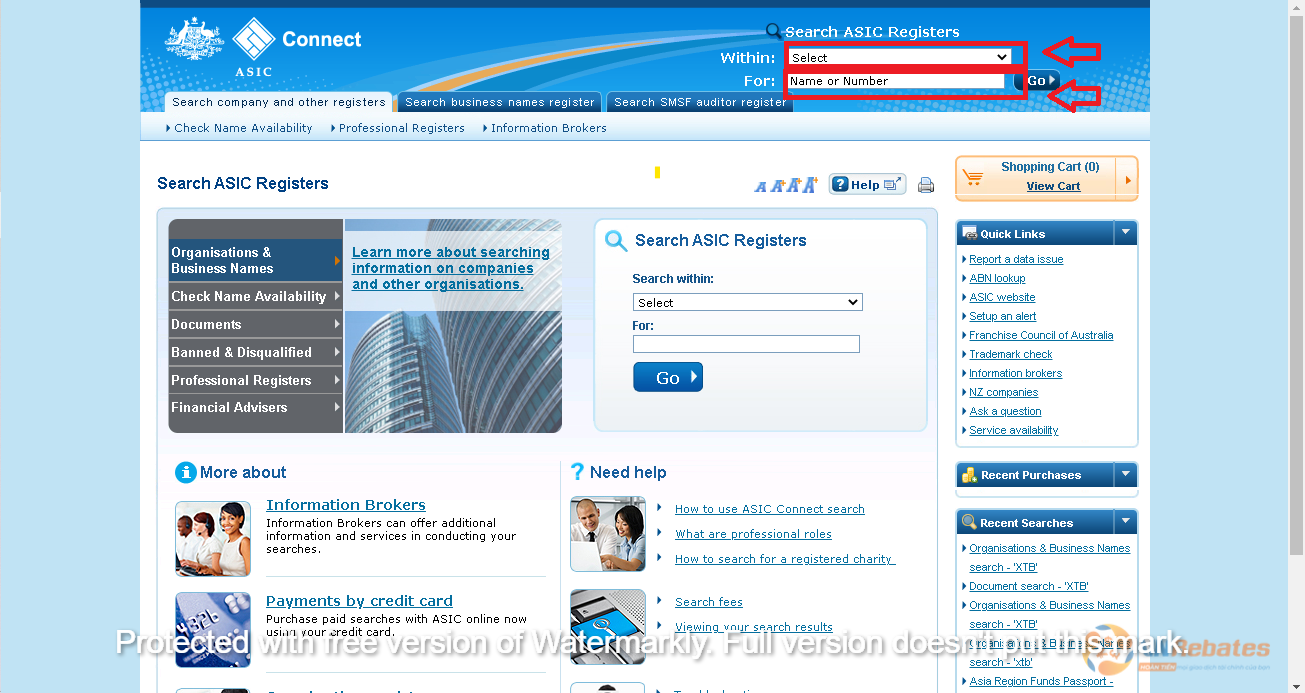Open Asia Region Funds Passport recent search
This screenshot has width=1305, height=693.
(x=1041, y=681)
